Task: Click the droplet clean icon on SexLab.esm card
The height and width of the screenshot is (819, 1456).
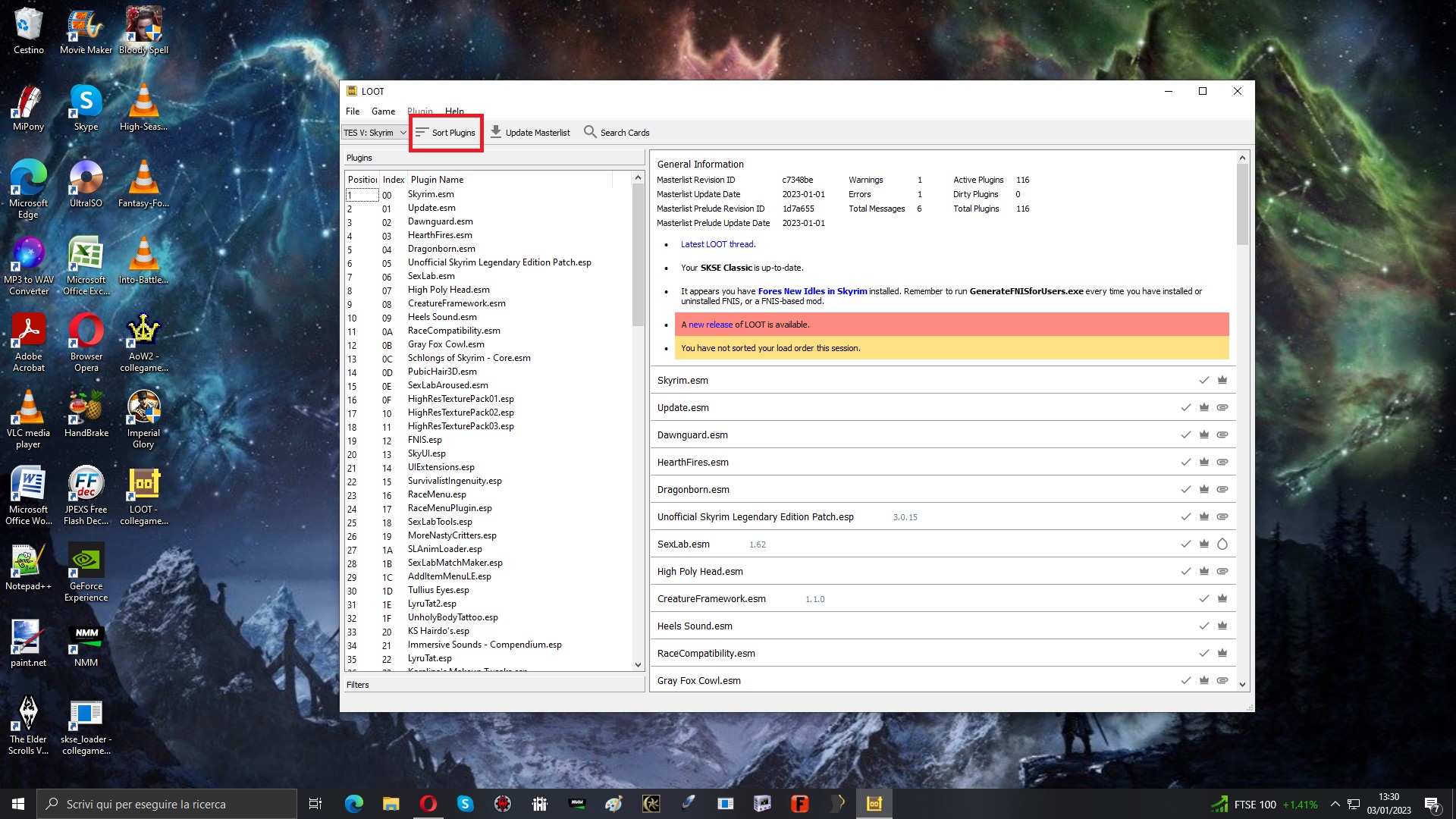Action: (x=1222, y=544)
